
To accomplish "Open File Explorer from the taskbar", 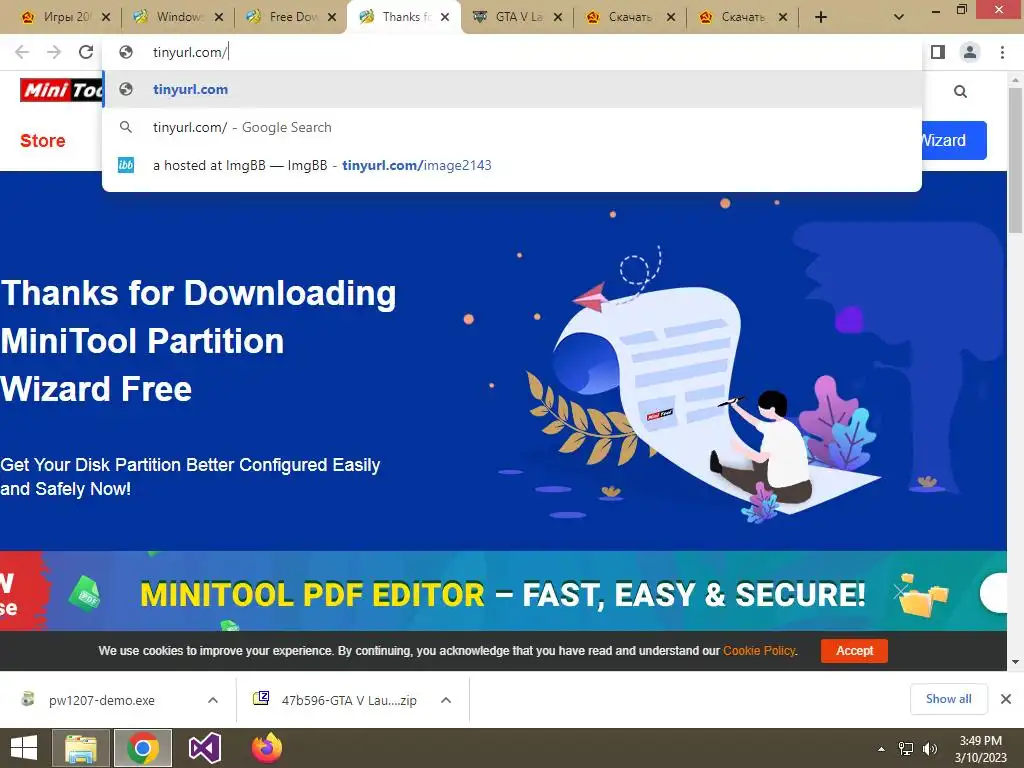I will click(x=80, y=748).
